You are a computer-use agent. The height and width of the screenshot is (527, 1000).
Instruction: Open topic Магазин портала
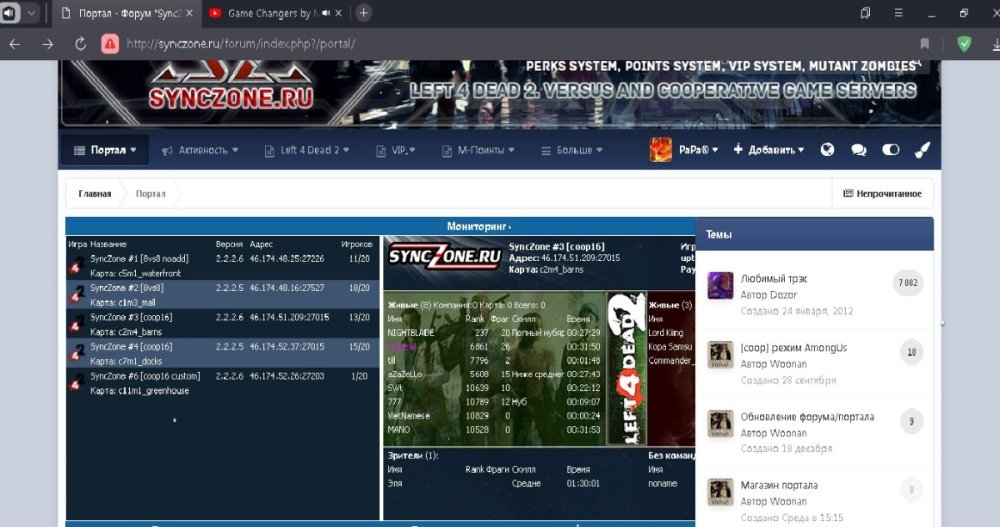click(779, 485)
